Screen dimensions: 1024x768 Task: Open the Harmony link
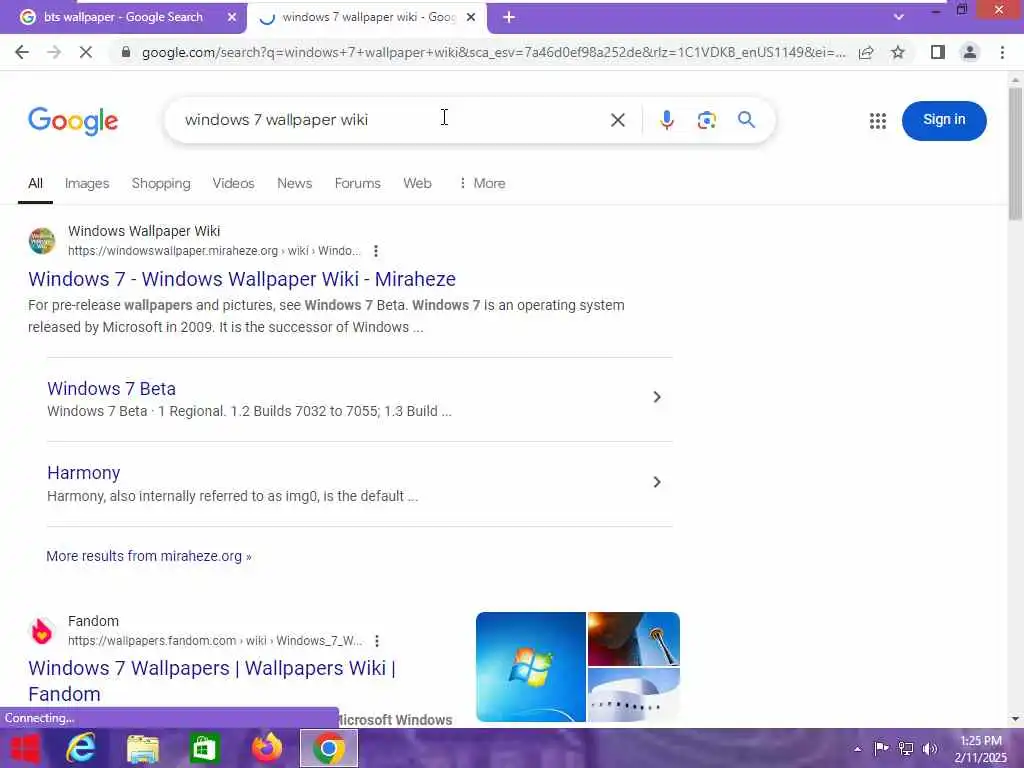(x=84, y=473)
